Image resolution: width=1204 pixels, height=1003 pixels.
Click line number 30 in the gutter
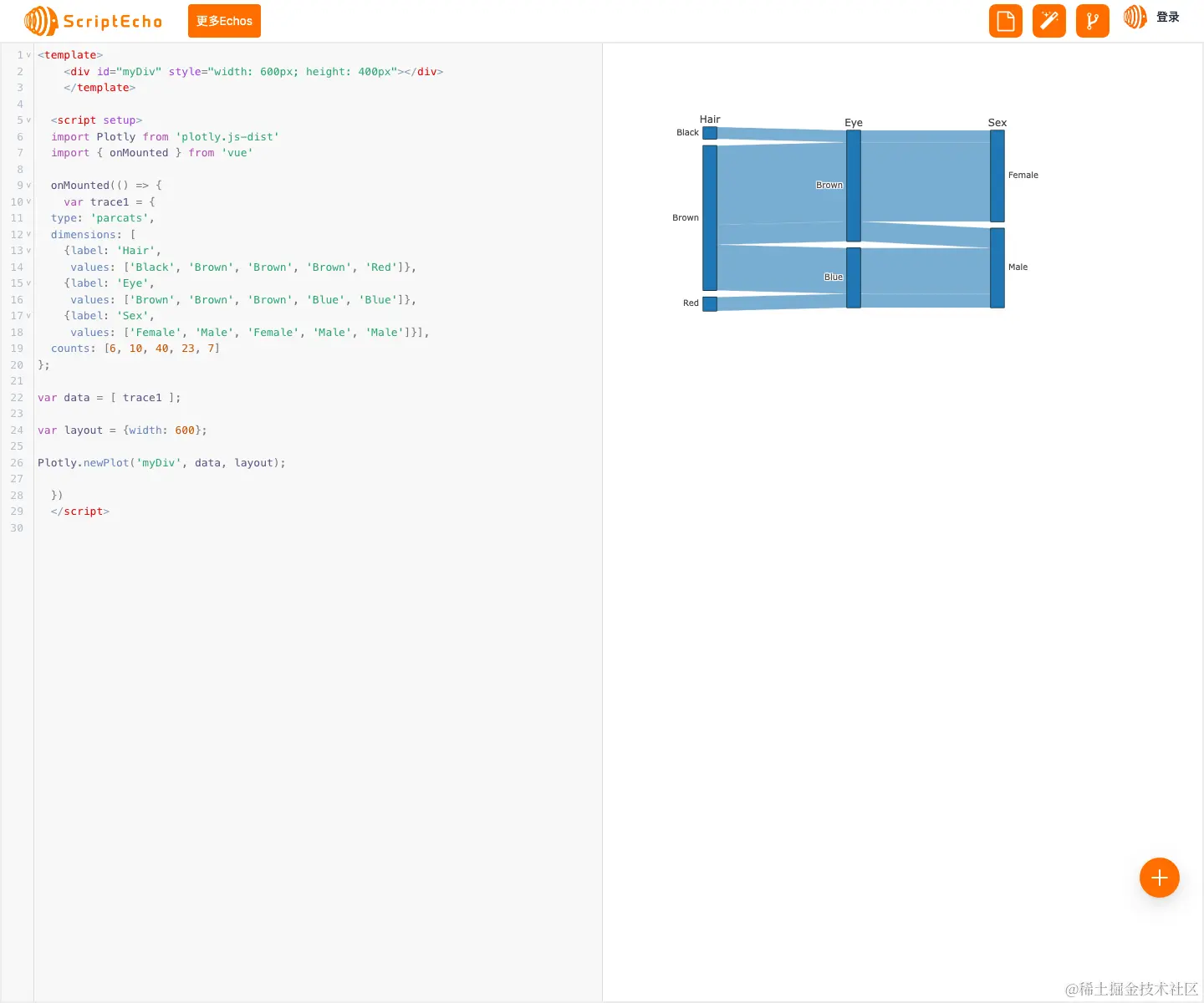(17, 528)
